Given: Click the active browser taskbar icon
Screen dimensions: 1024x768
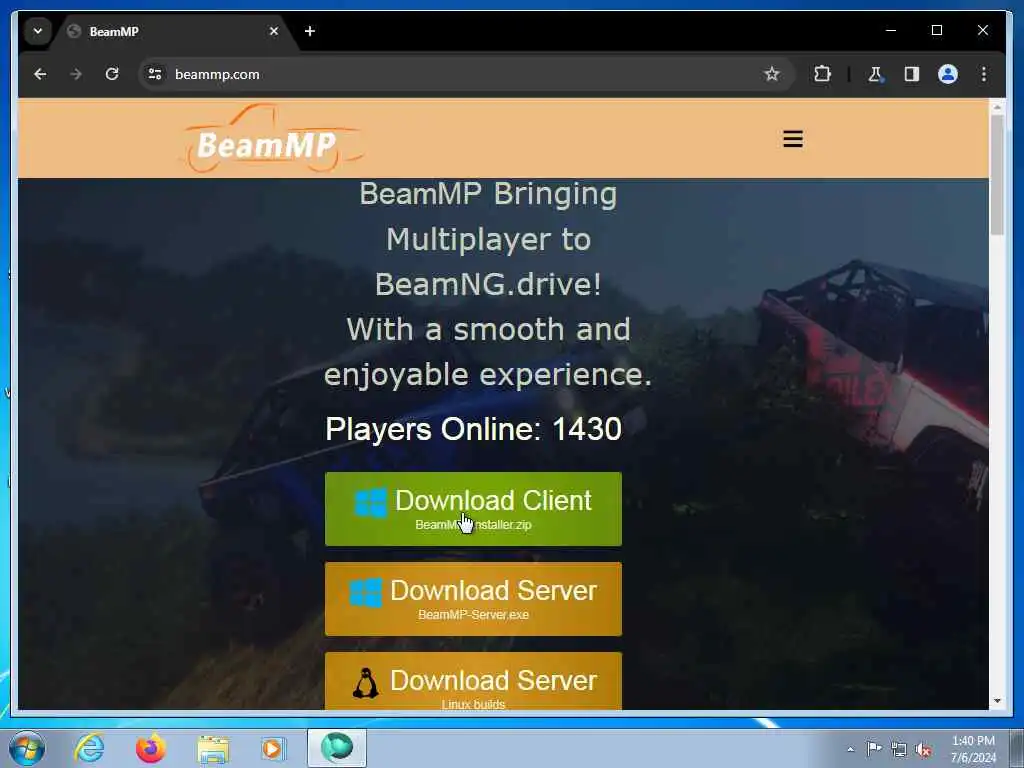Looking at the screenshot, I should tap(337, 748).
